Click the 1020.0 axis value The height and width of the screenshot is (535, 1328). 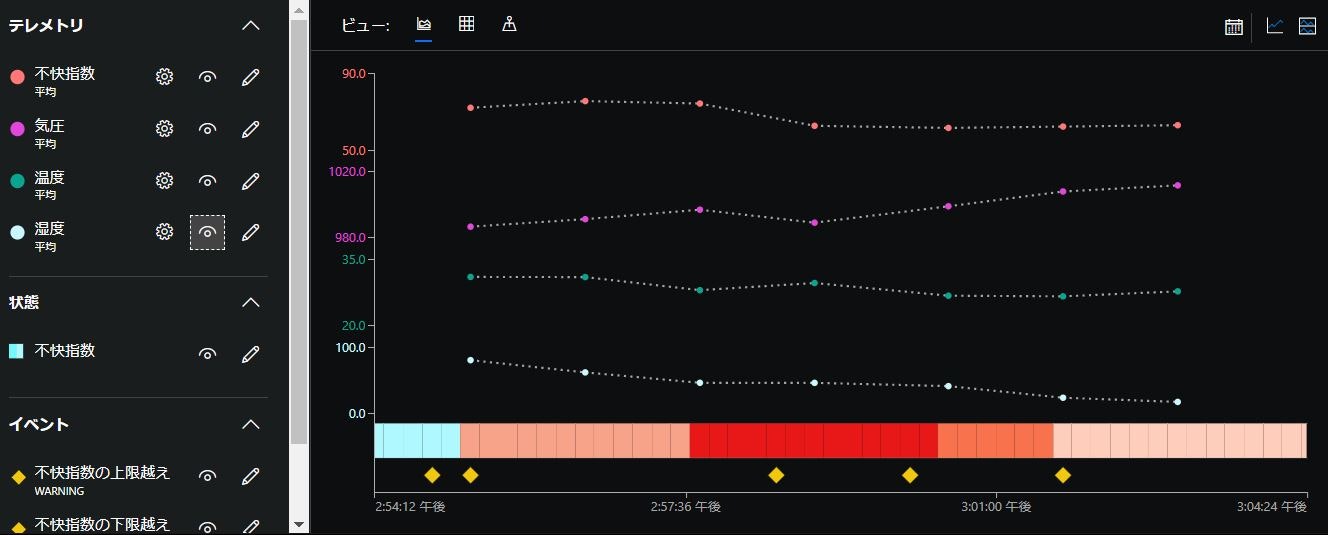347,171
